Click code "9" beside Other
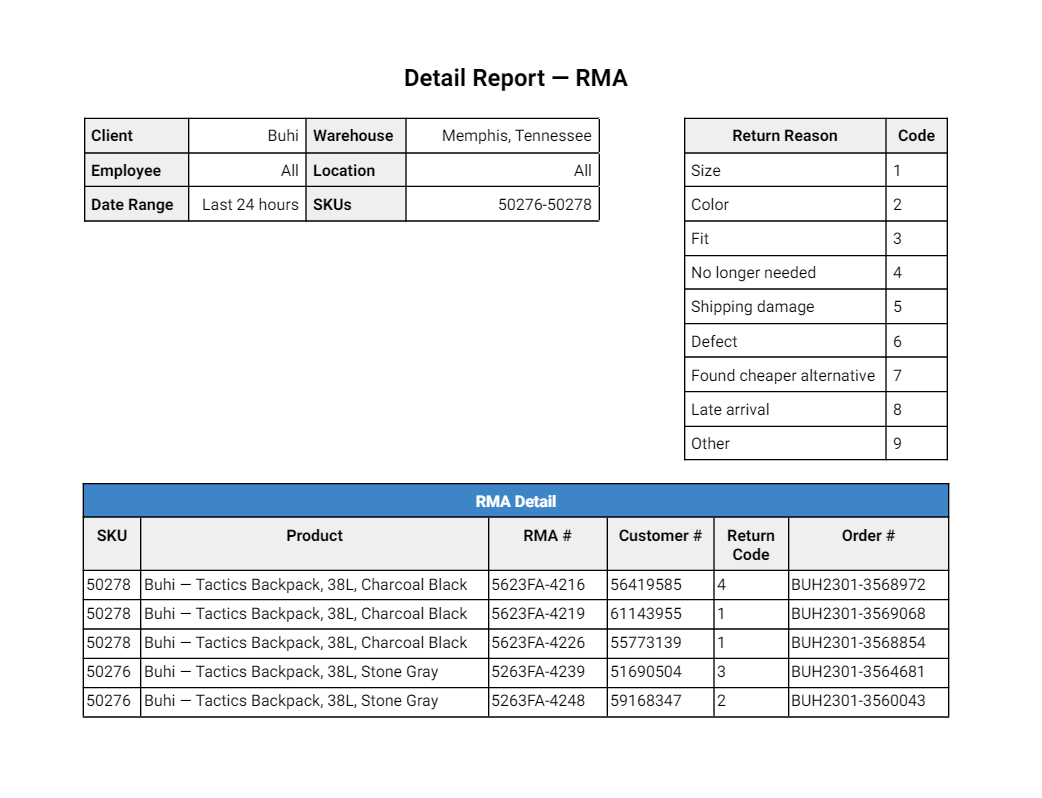Viewport: 1042px width, 798px height. click(897, 443)
